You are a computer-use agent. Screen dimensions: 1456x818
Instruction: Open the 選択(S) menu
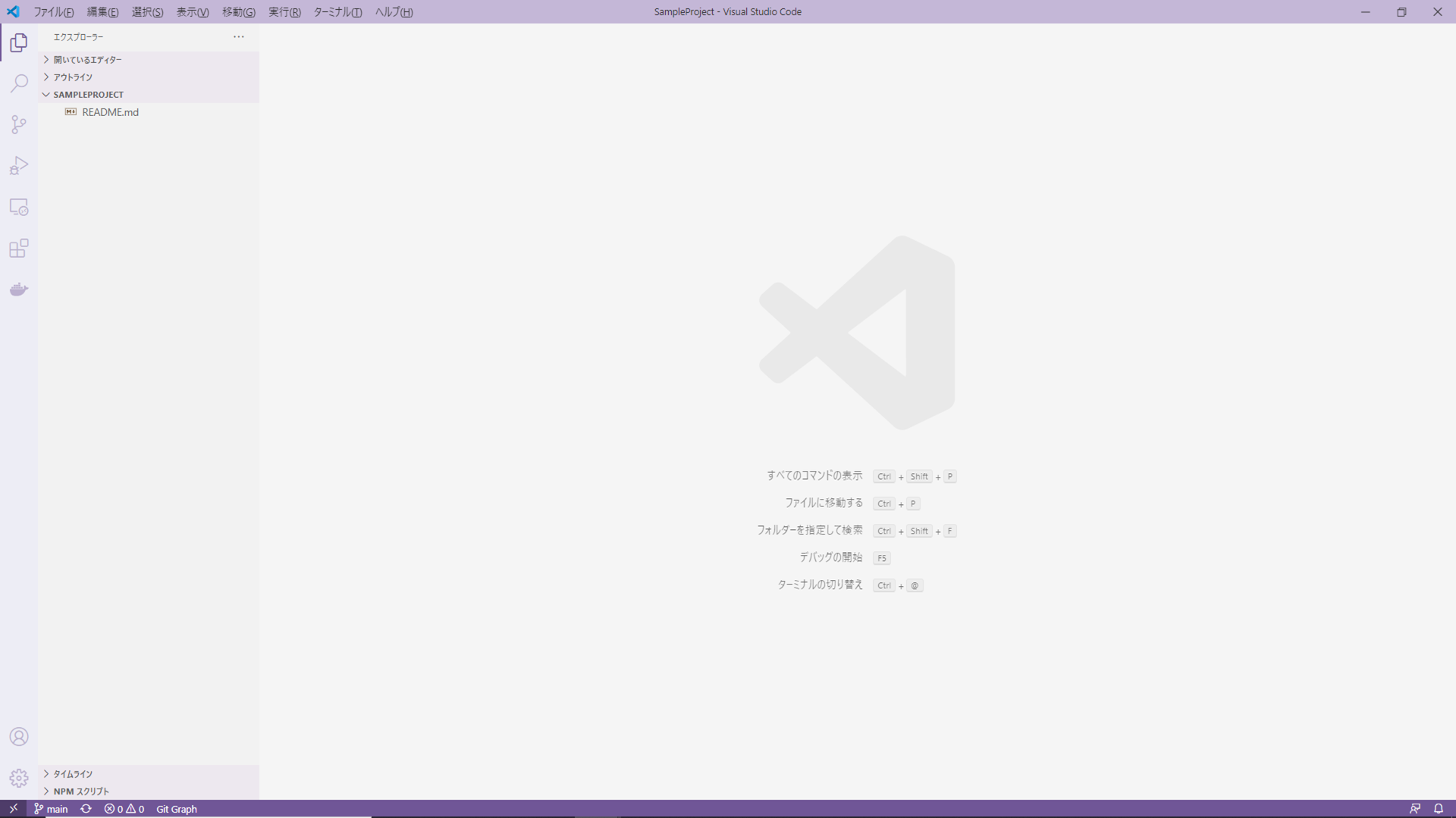pos(147,12)
